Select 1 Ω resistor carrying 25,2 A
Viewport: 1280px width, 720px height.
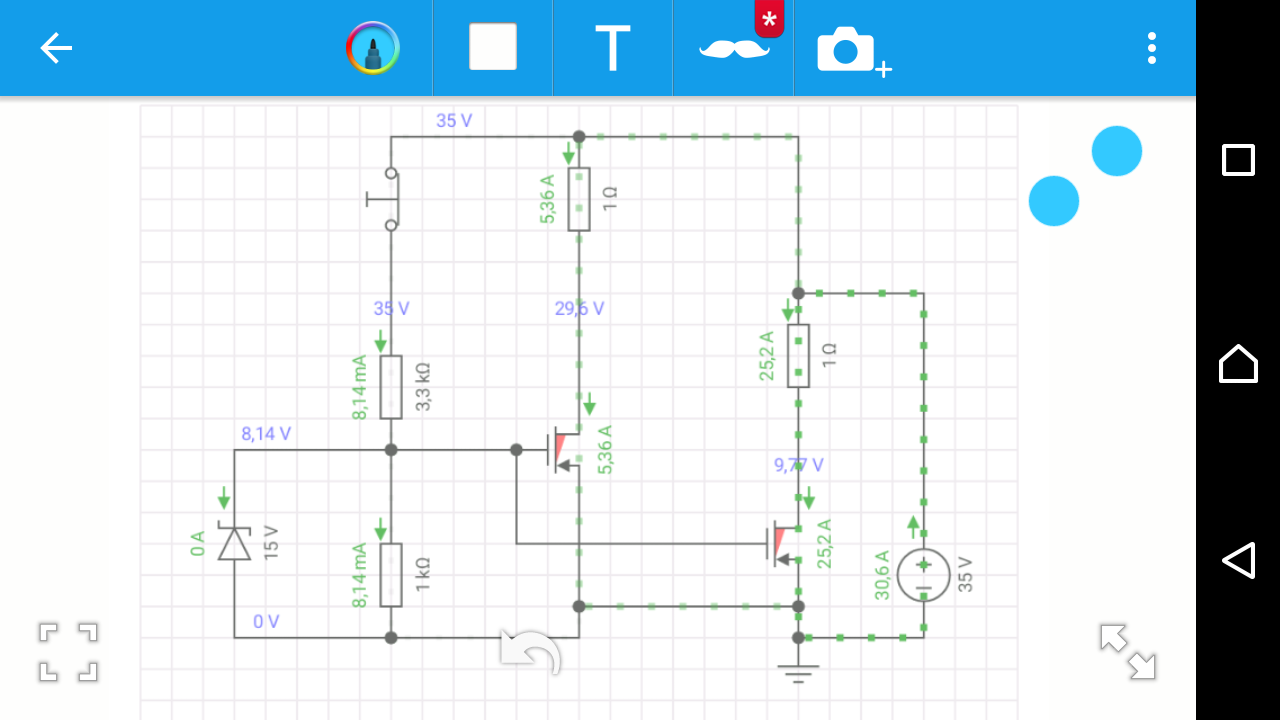coord(798,356)
